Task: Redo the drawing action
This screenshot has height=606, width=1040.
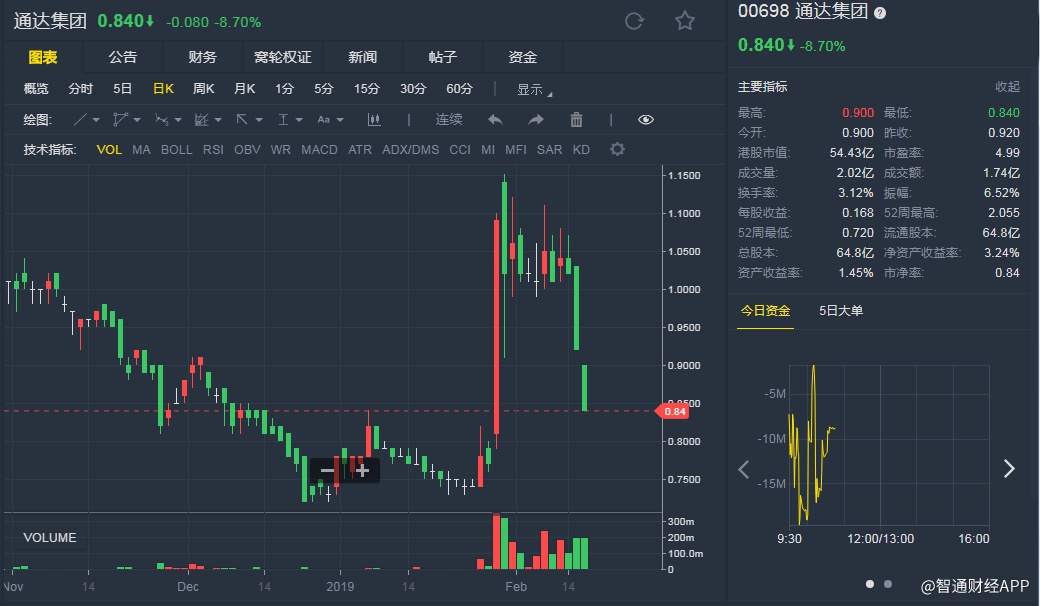Action: (536, 120)
